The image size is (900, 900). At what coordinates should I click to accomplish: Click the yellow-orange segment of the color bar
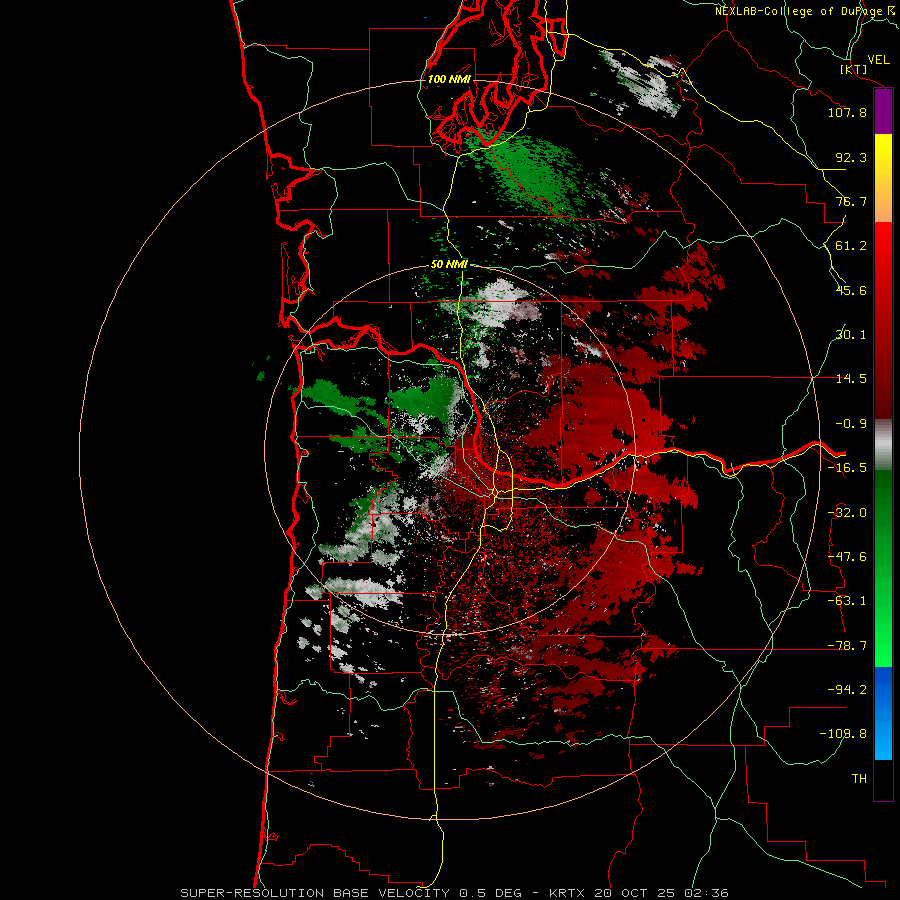tap(883, 178)
